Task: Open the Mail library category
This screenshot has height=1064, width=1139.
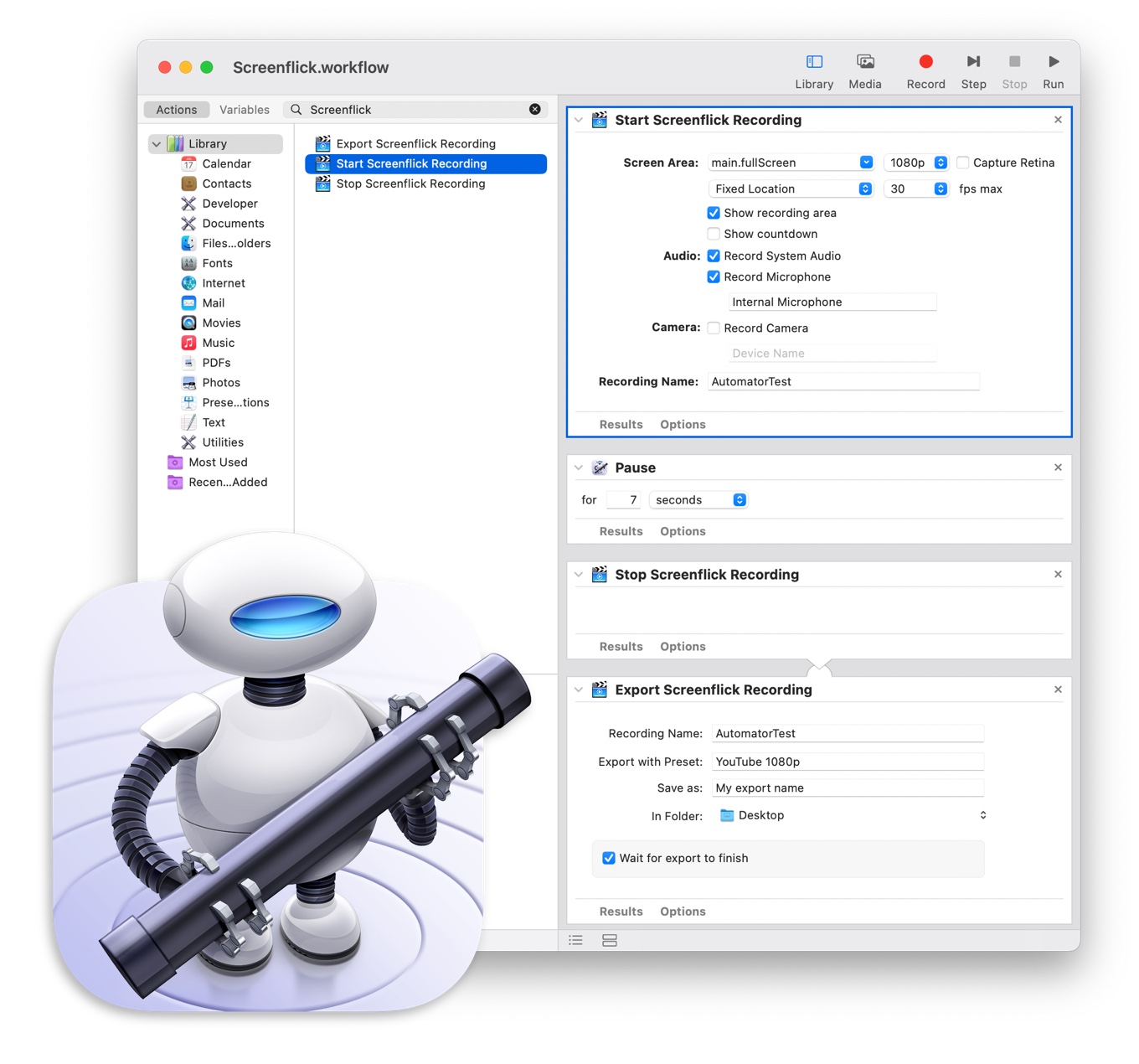Action: click(x=203, y=303)
